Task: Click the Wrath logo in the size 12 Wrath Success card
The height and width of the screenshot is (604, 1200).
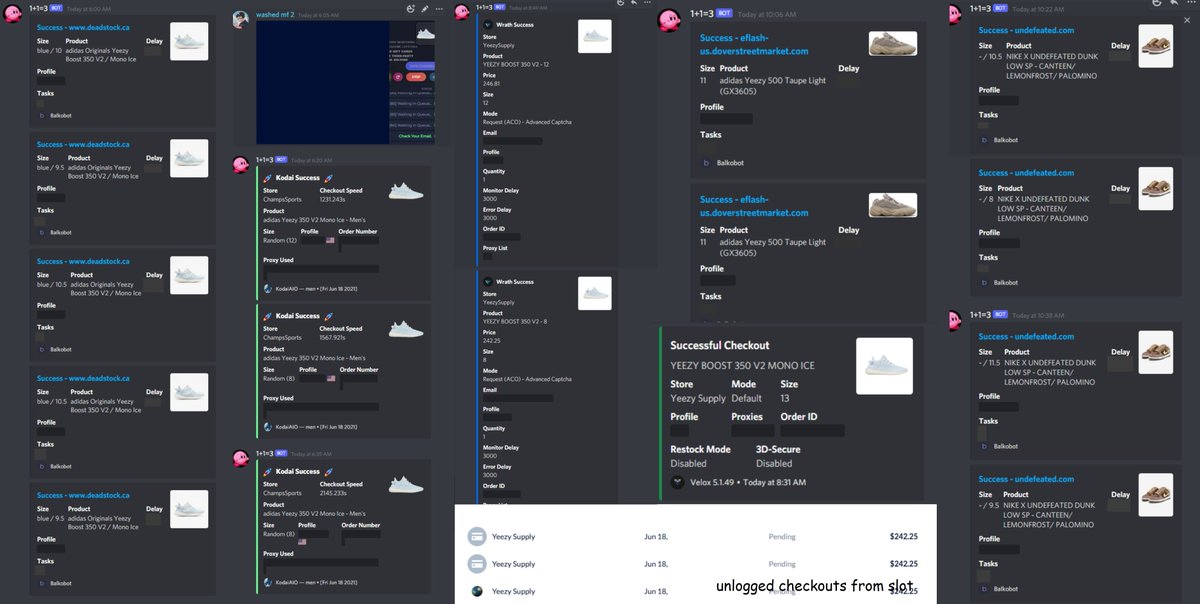Action: (488, 24)
